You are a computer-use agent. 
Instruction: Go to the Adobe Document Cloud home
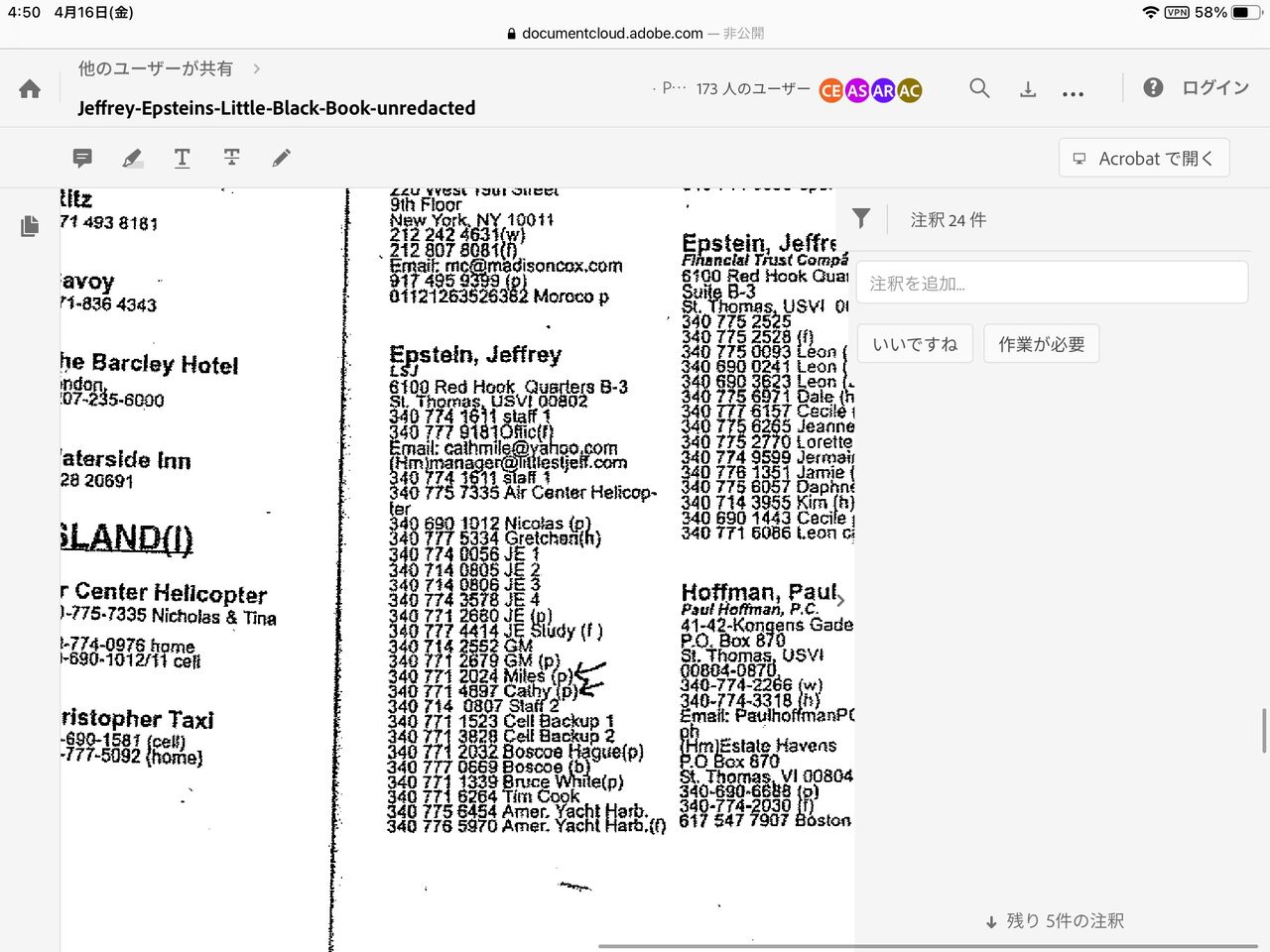point(30,89)
